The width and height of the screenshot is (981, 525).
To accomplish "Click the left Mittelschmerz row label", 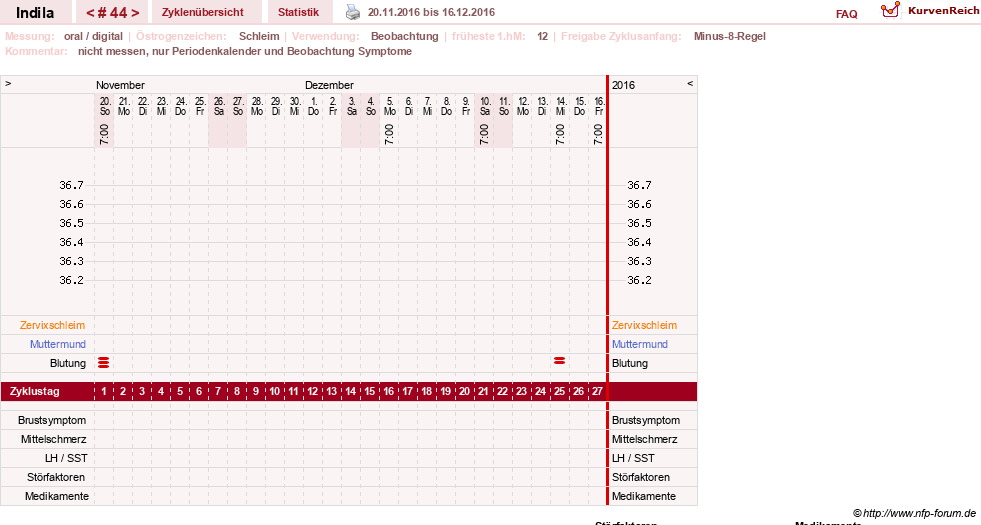I will click(x=53, y=439).
